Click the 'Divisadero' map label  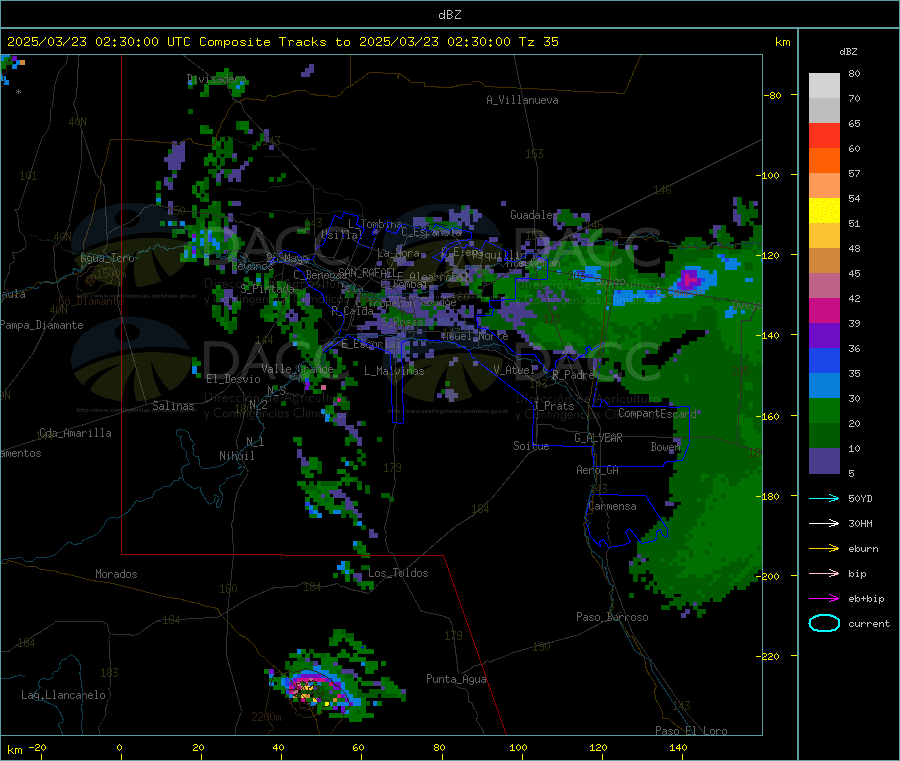[x=216, y=79]
